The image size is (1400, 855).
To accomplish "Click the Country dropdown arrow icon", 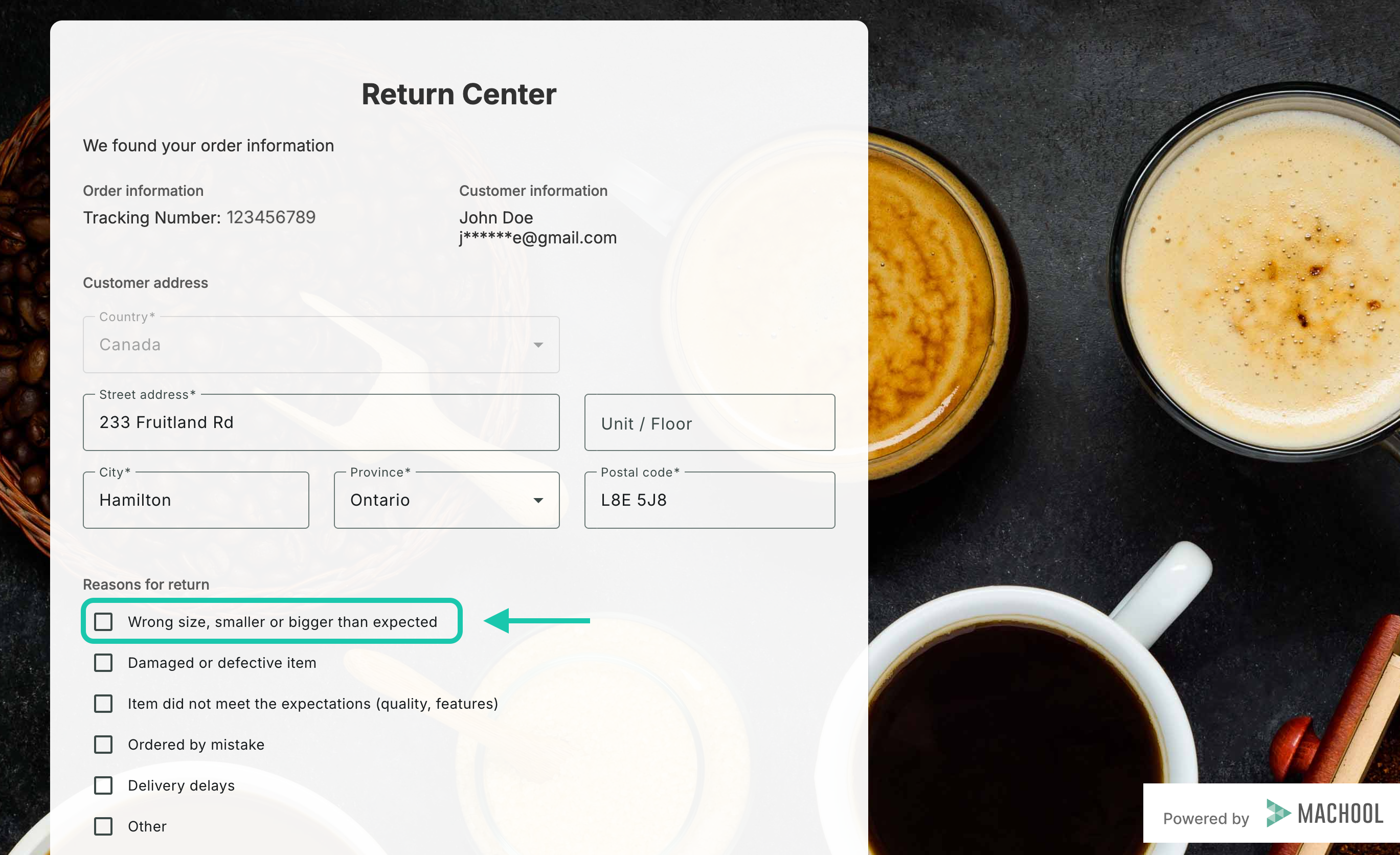I will pos(538,345).
